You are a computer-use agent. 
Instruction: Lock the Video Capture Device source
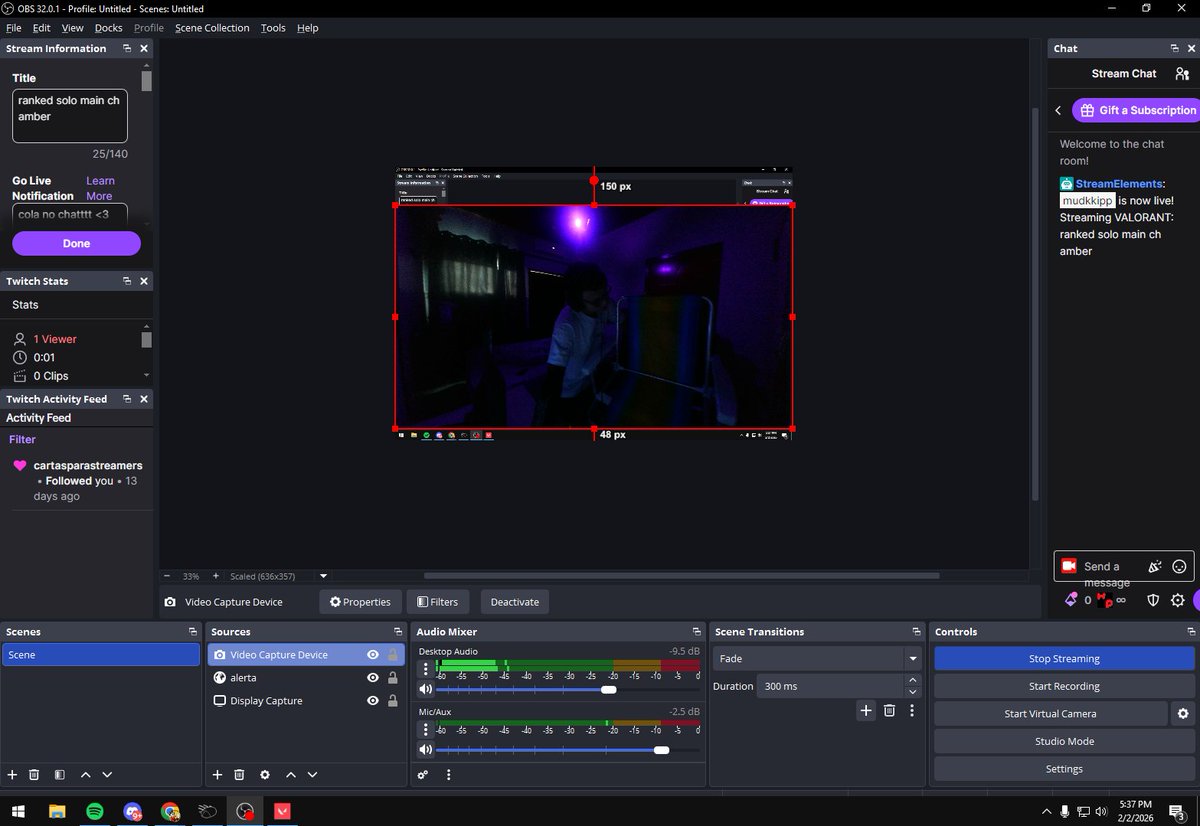(x=392, y=654)
